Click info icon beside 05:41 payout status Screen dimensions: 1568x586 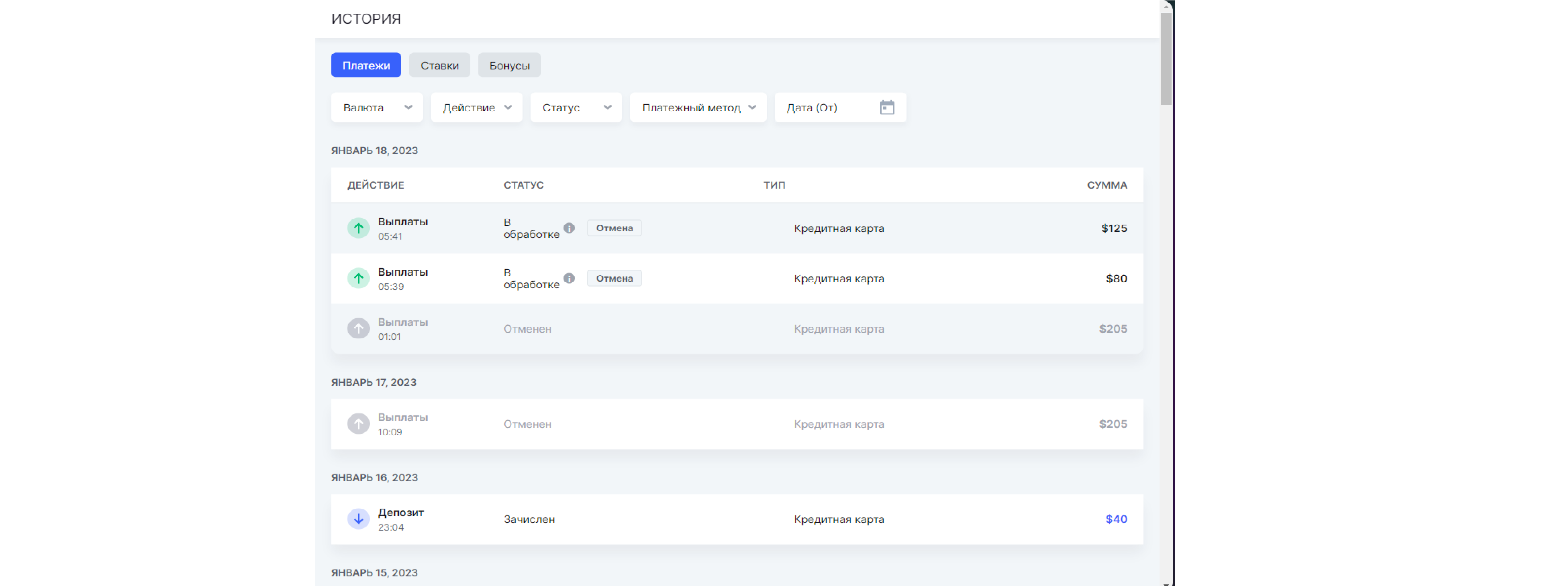pos(569,228)
